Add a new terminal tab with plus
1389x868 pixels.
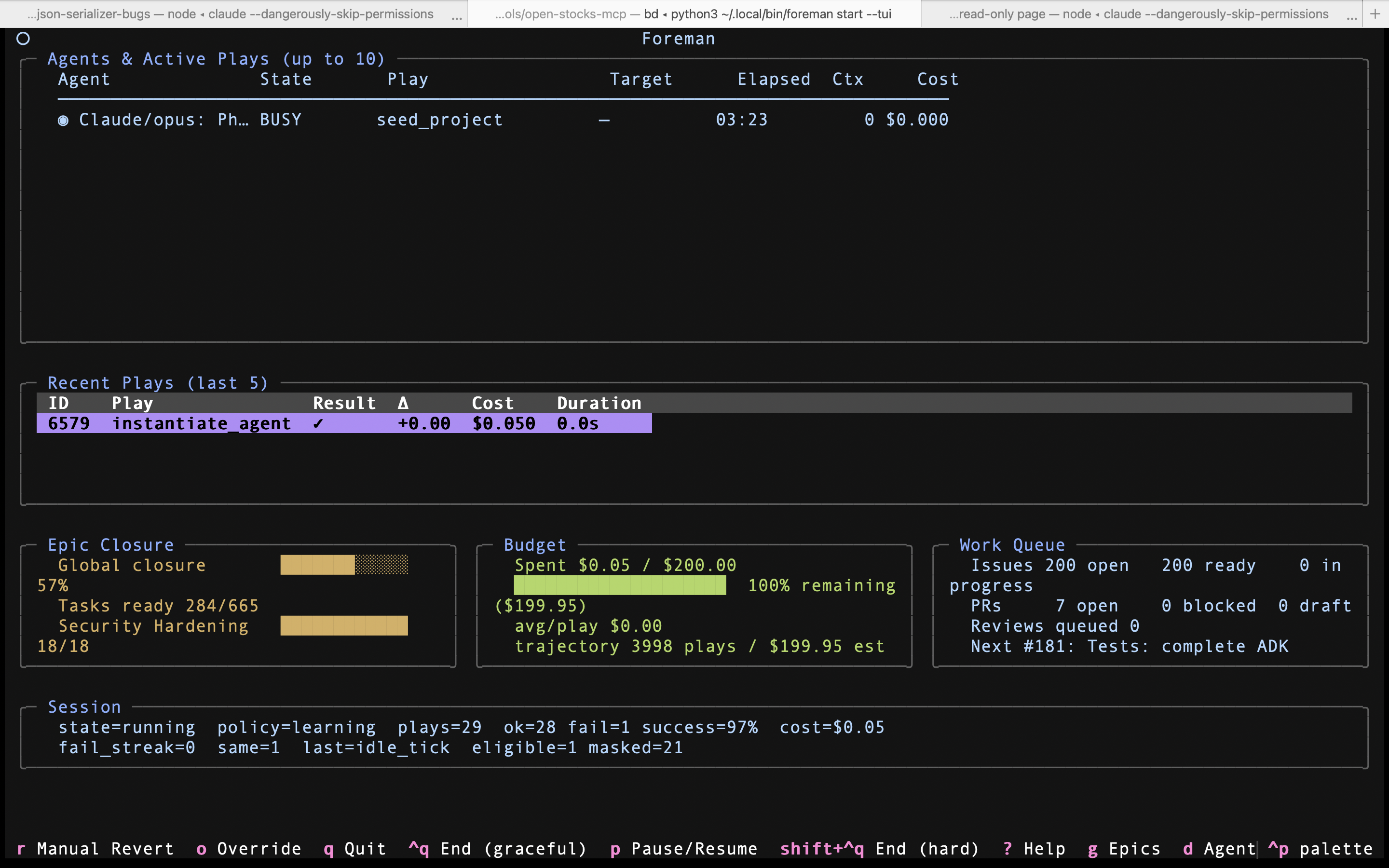tap(1375, 14)
